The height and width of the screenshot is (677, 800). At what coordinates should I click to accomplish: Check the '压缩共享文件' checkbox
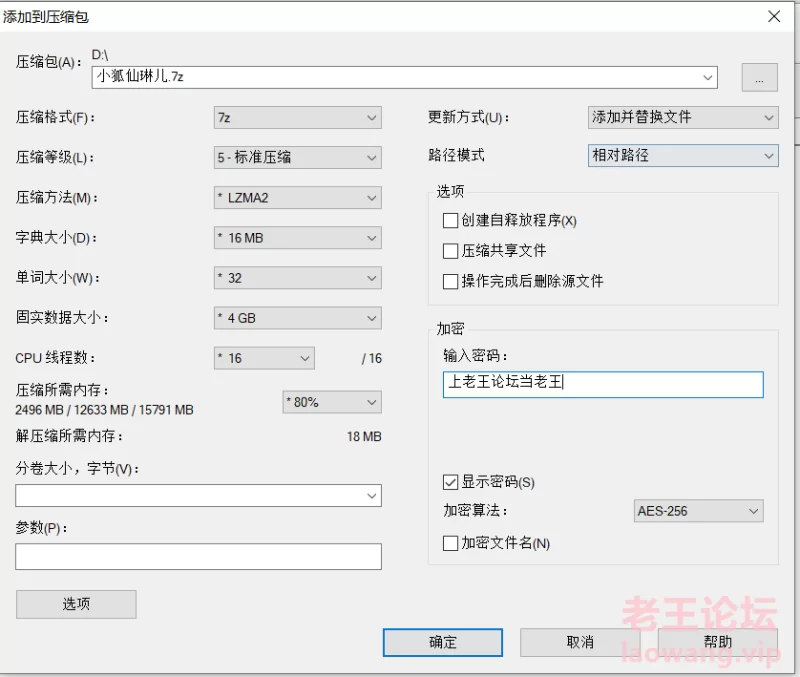(450, 250)
